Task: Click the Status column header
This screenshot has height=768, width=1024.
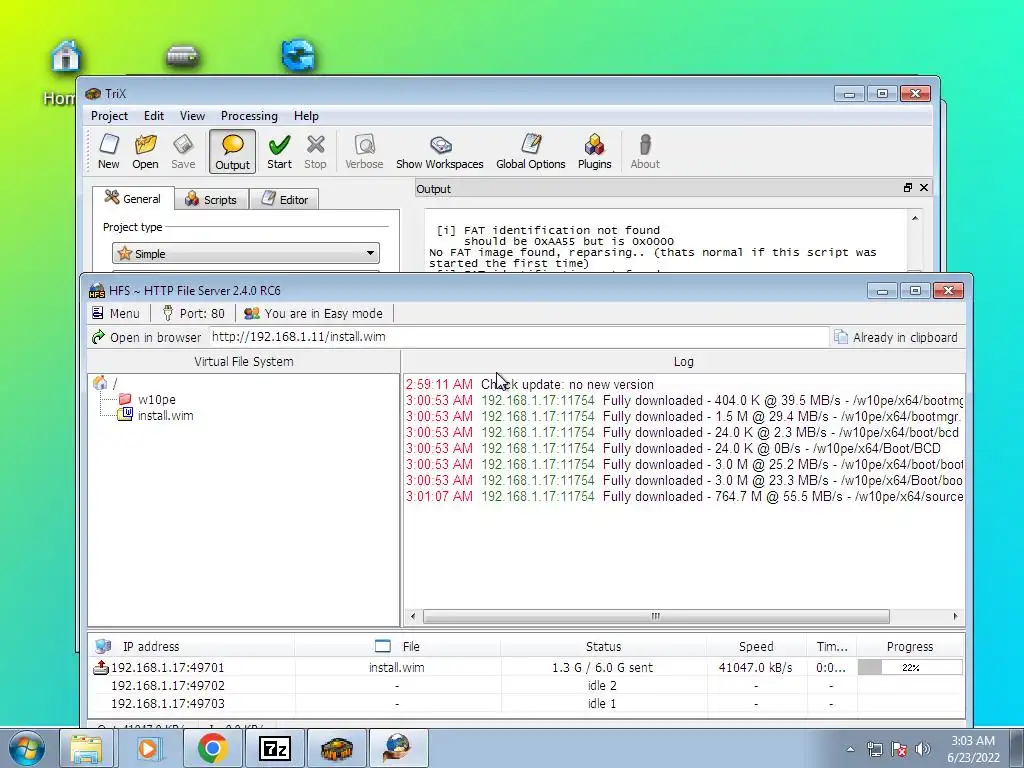Action: (603, 647)
